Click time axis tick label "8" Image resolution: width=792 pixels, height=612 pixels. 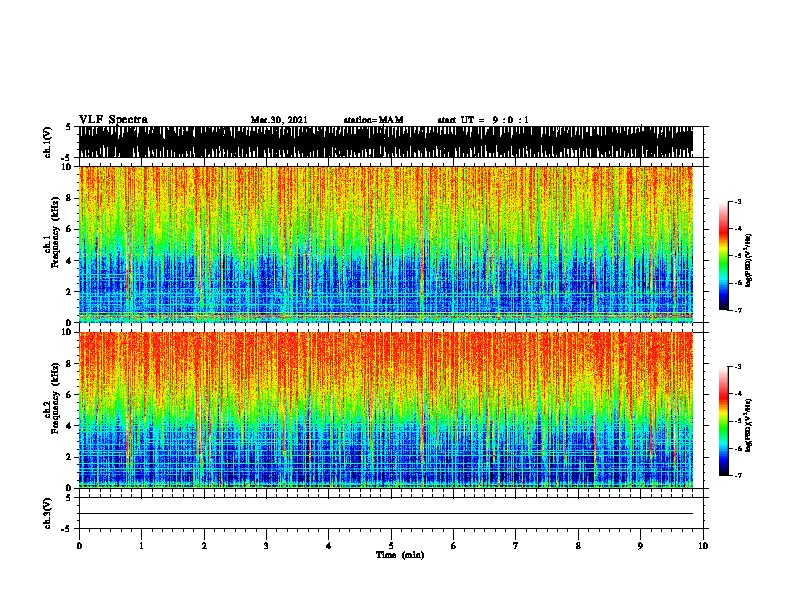[x=578, y=546]
